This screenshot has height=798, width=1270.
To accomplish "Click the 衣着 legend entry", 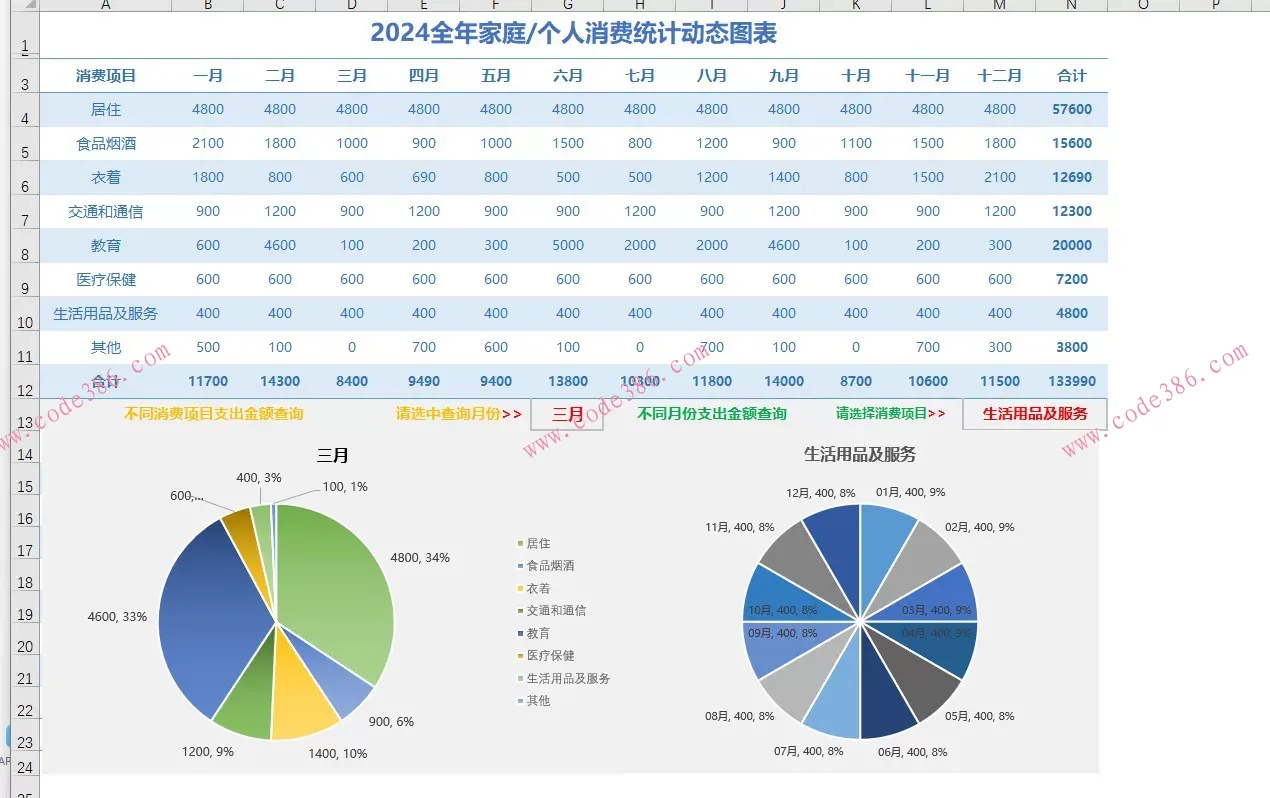I will coord(534,589).
